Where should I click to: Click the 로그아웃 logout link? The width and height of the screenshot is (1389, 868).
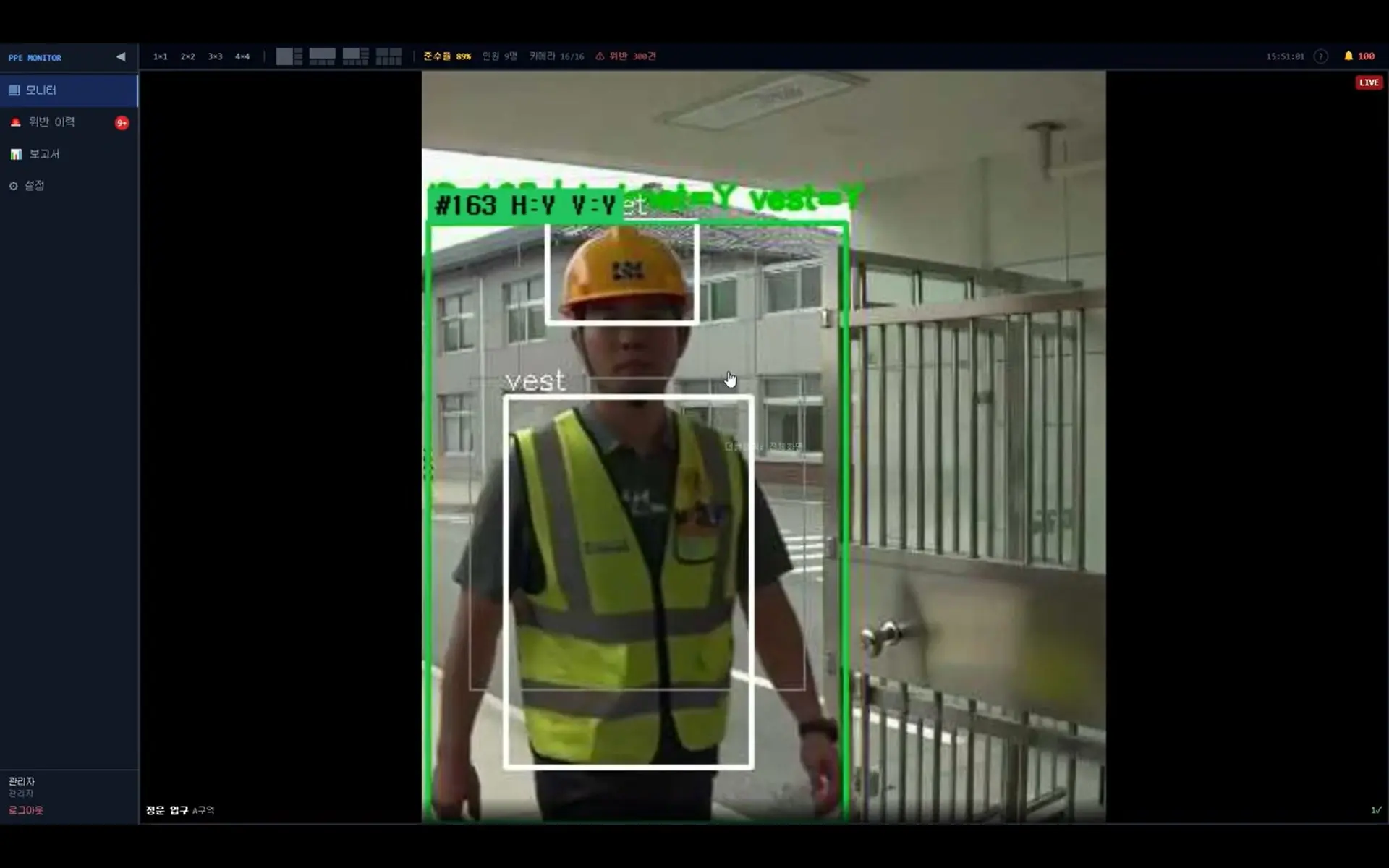[26, 810]
